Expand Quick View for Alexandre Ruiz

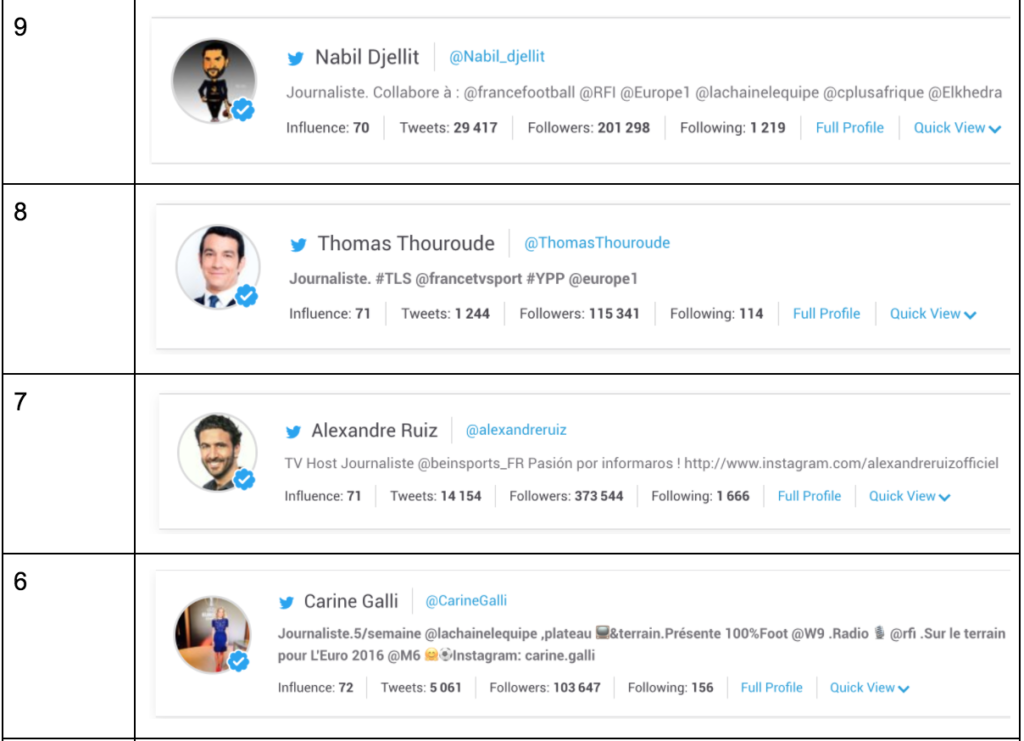click(909, 496)
